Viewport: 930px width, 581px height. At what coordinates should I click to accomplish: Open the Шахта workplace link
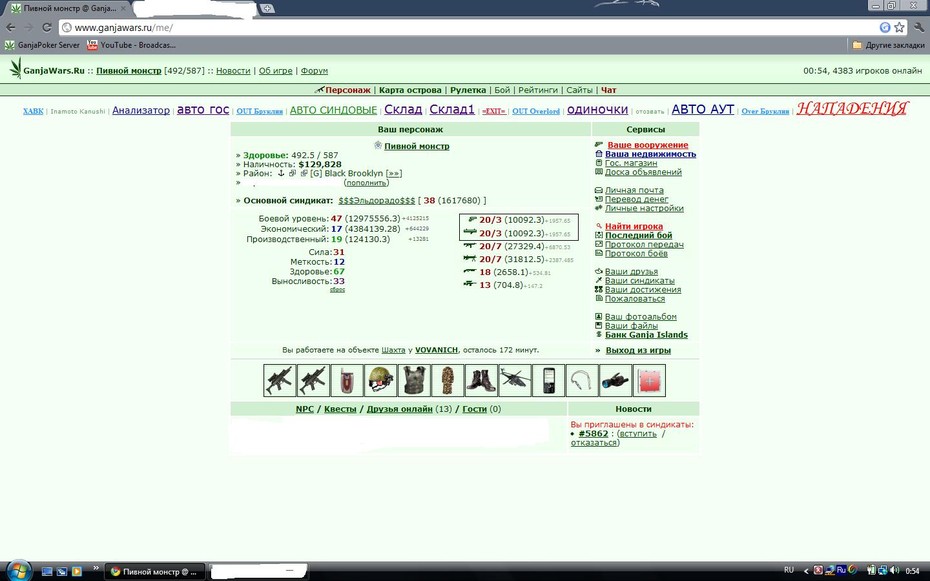pyautogui.click(x=393, y=350)
